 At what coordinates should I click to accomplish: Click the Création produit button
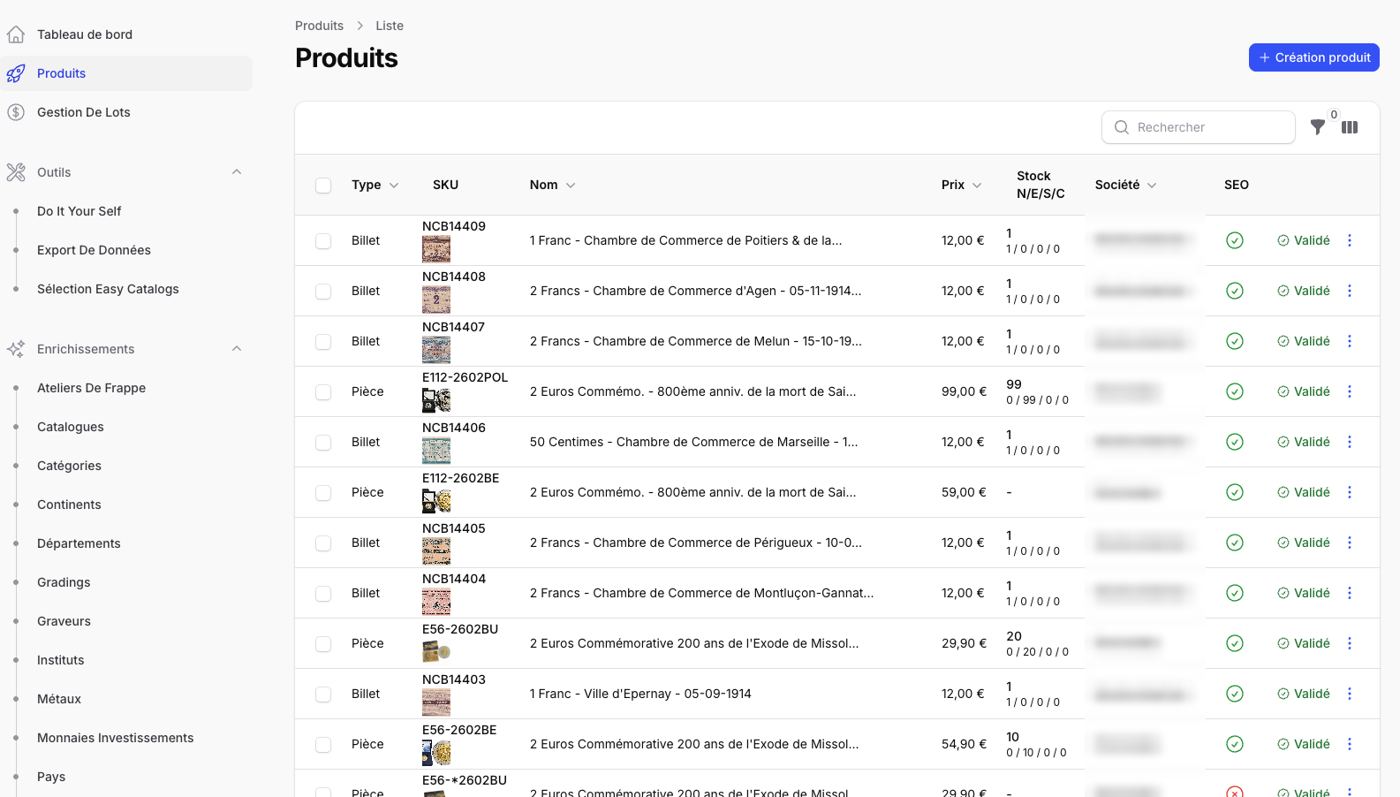[1314, 57]
